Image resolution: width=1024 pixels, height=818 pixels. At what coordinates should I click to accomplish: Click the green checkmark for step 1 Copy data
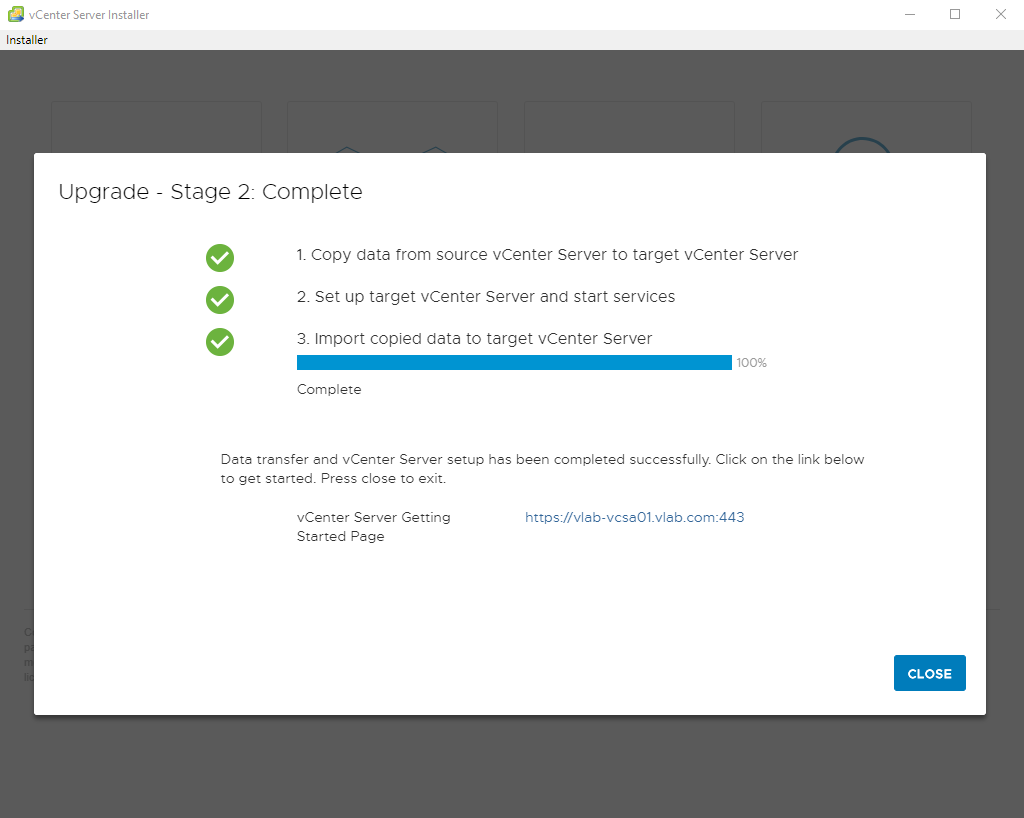(220, 258)
